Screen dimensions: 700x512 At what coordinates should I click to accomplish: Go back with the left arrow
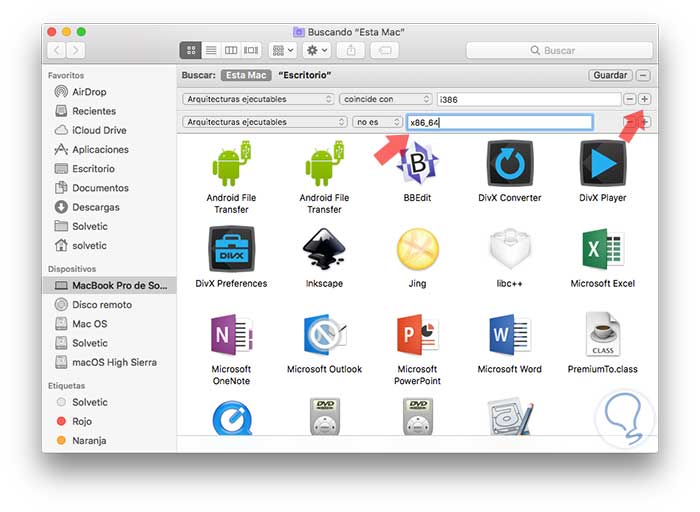(x=57, y=50)
